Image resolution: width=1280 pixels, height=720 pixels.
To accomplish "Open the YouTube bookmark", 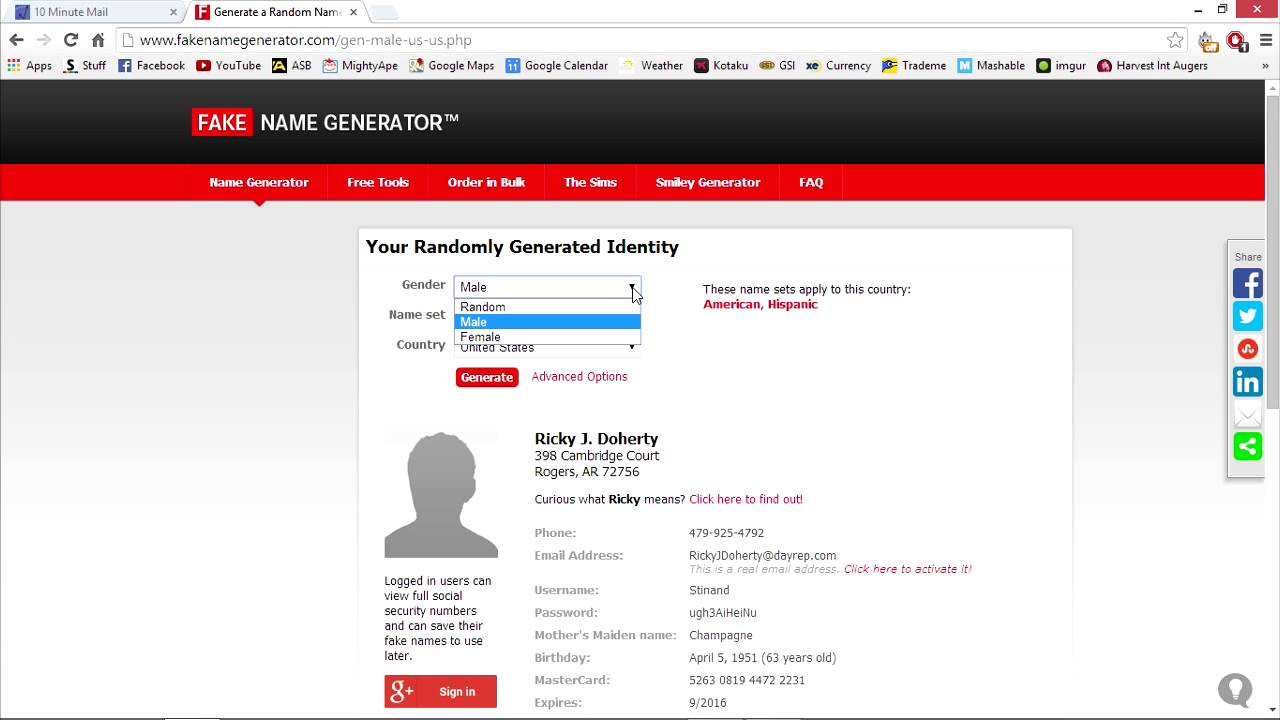I will coord(229,65).
